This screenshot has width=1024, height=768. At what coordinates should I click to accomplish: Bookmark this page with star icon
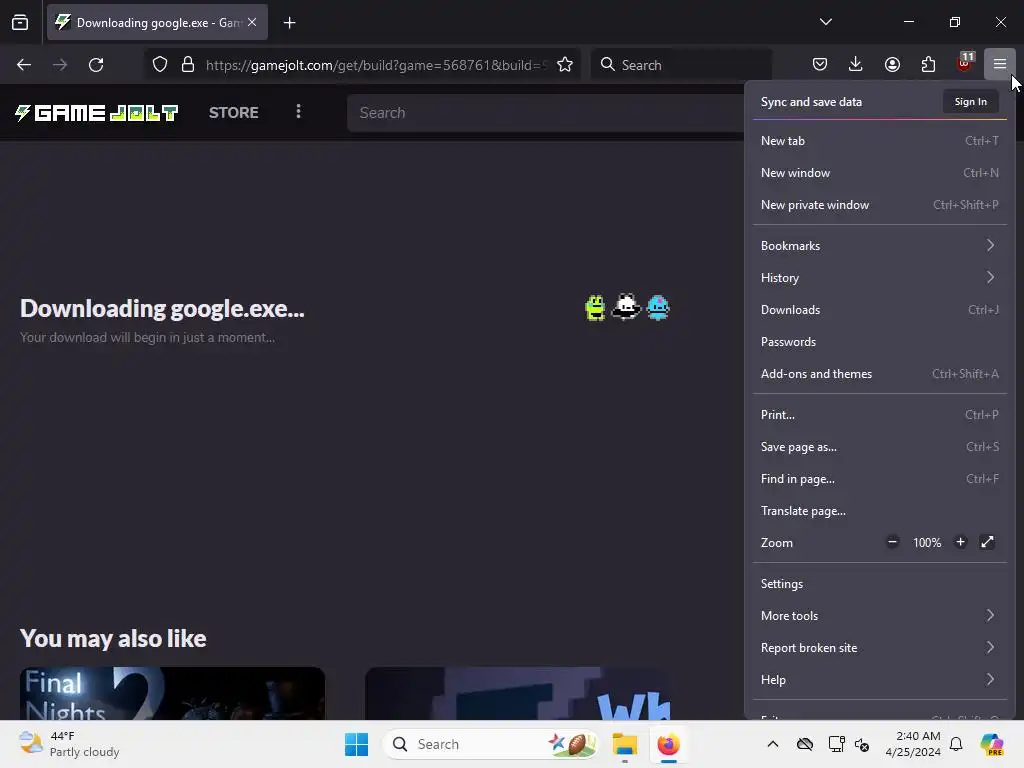(x=565, y=64)
